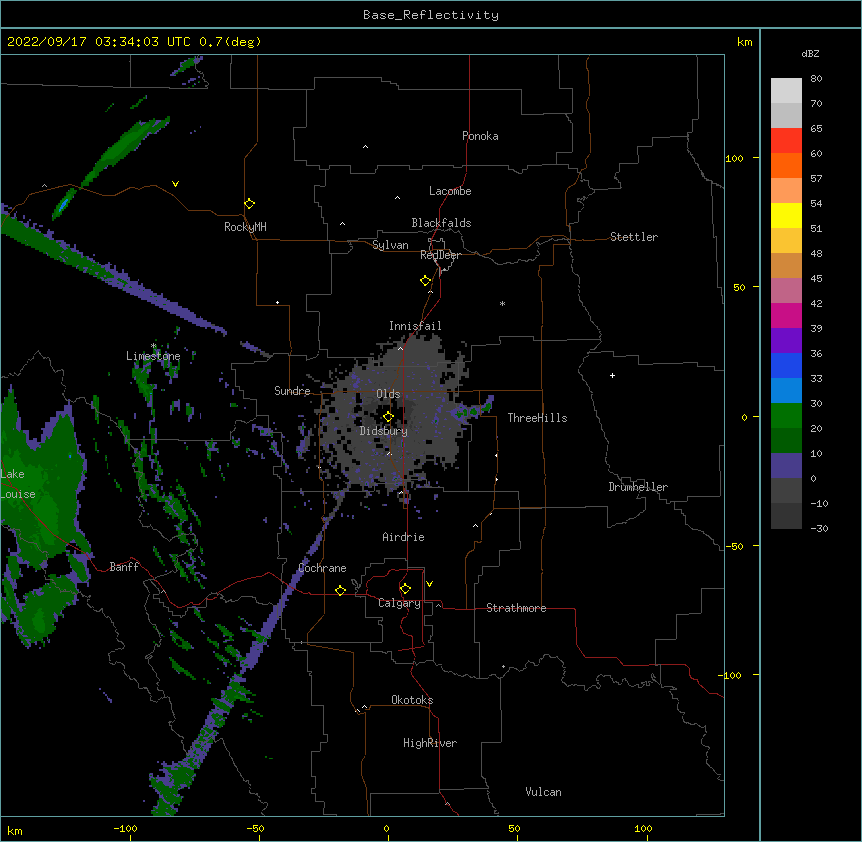Click the Sylvan label on the map

tap(390, 245)
